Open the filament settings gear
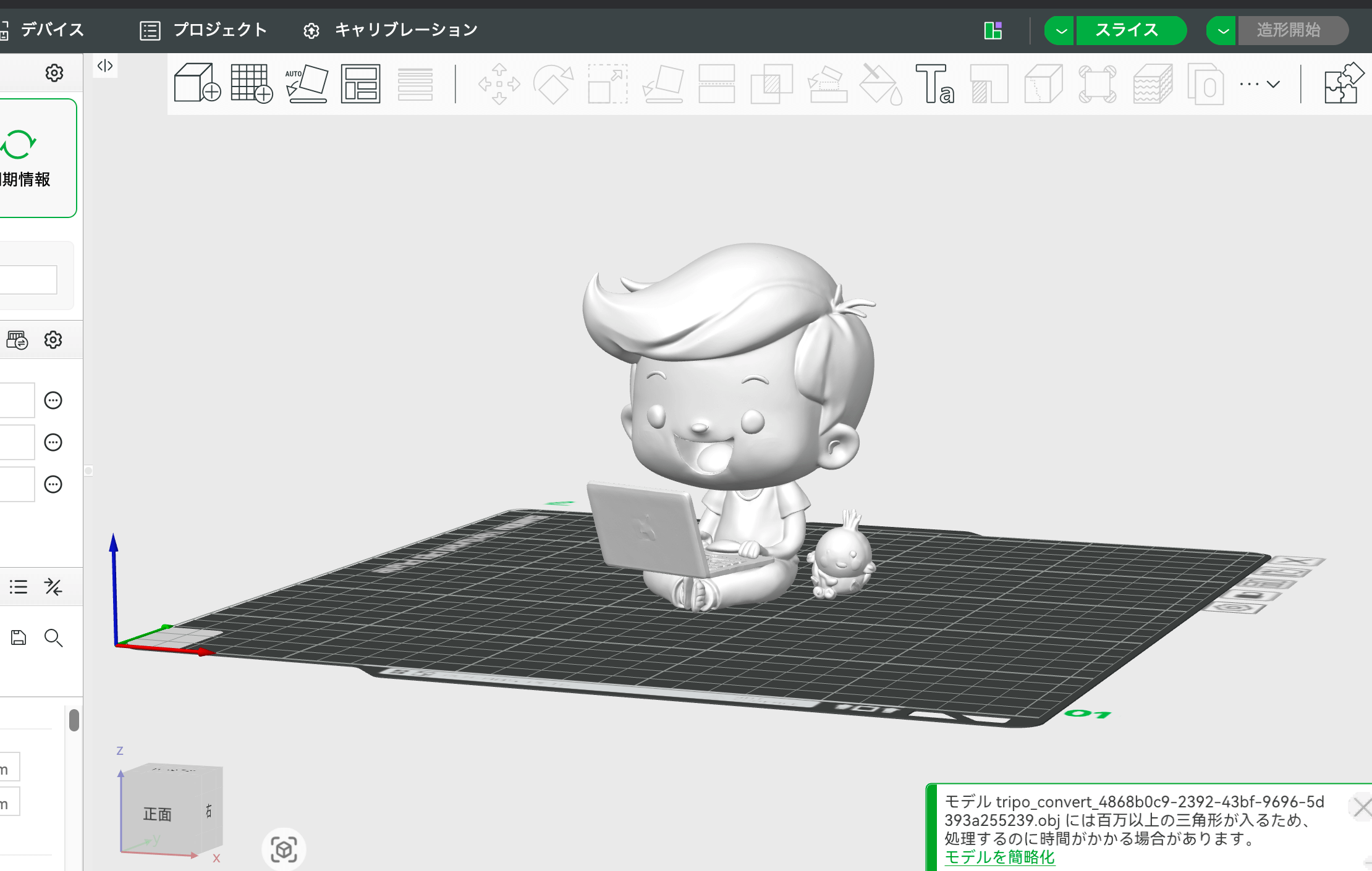The width and height of the screenshot is (1372, 871). [53, 339]
